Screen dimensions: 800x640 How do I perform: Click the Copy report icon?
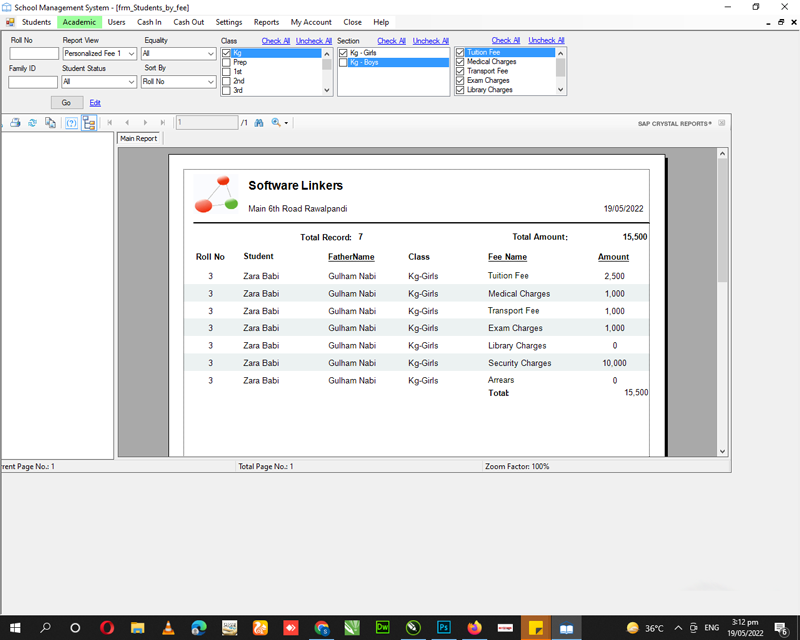pos(50,123)
